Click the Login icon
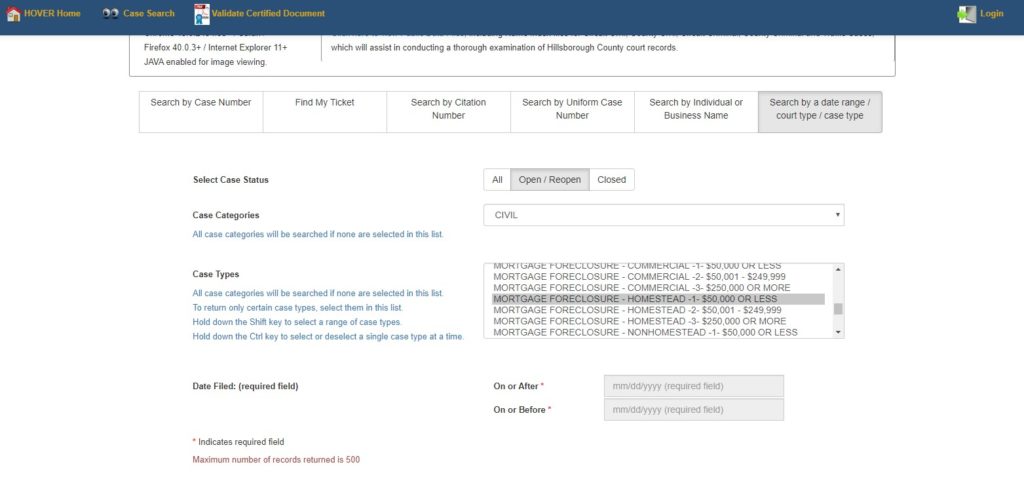 click(967, 14)
